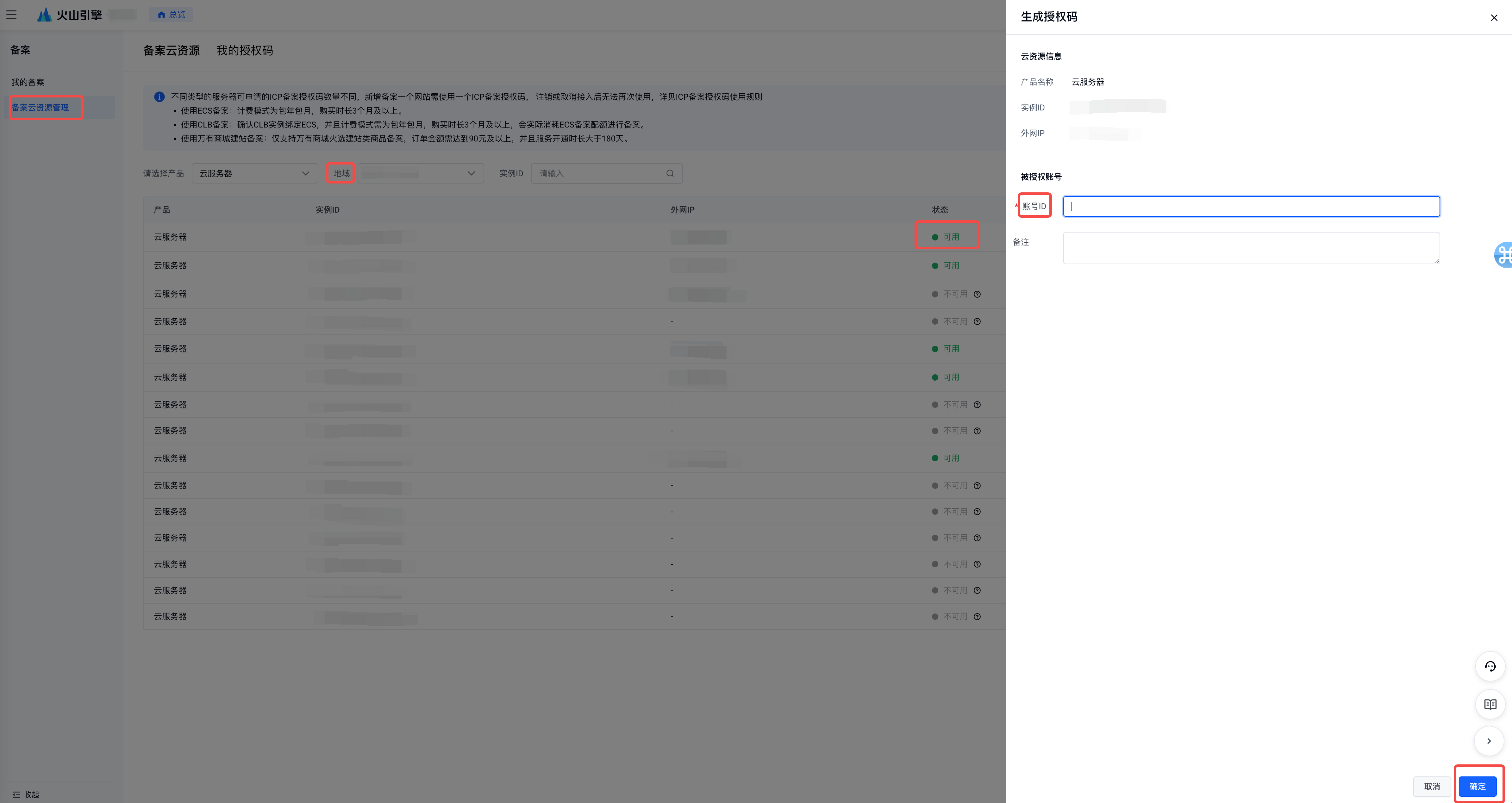Open the 地域 region dropdown
Image resolution: width=1512 pixels, height=803 pixels.
pos(420,173)
